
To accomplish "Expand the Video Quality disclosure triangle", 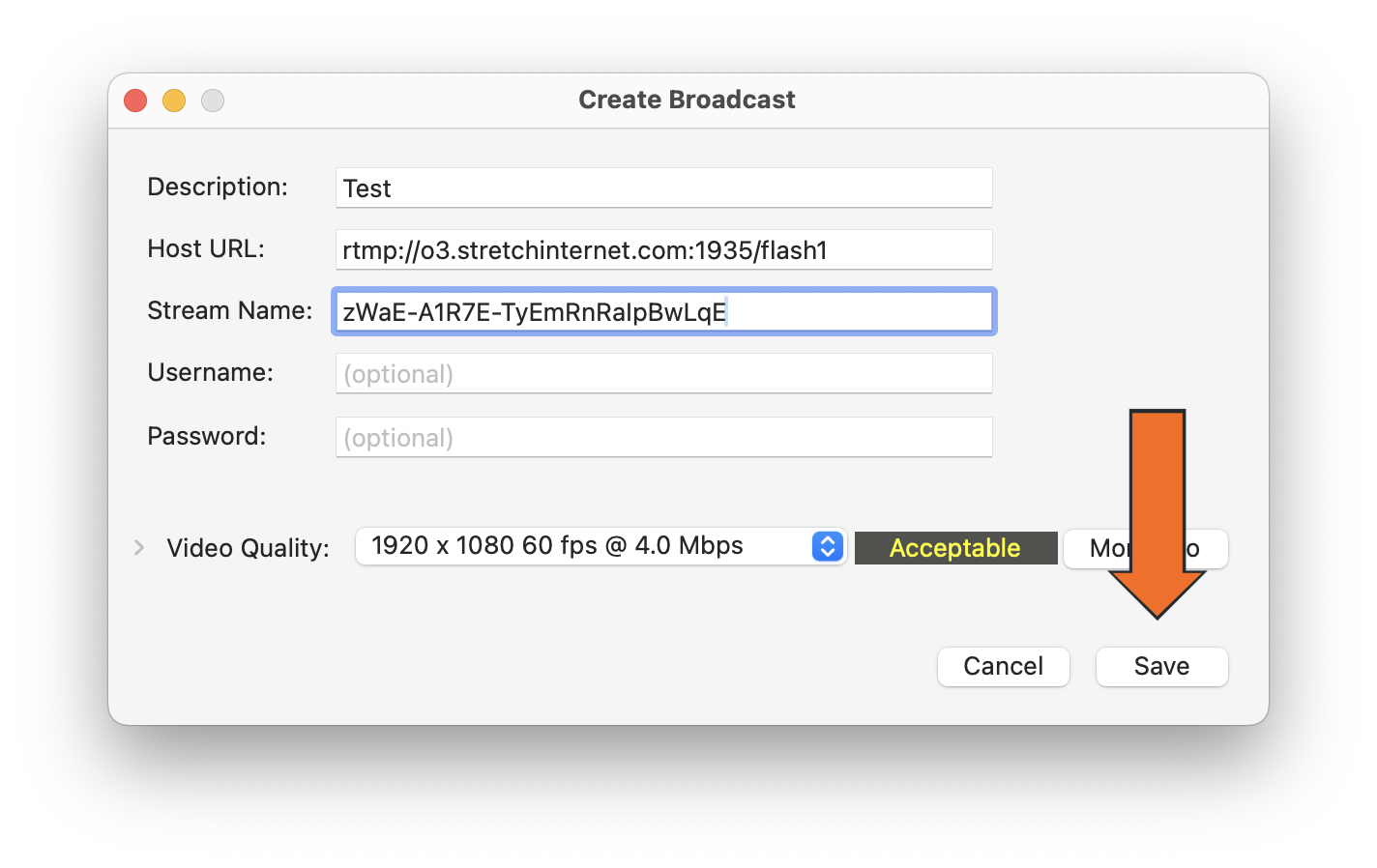I will pyautogui.click(x=138, y=547).
